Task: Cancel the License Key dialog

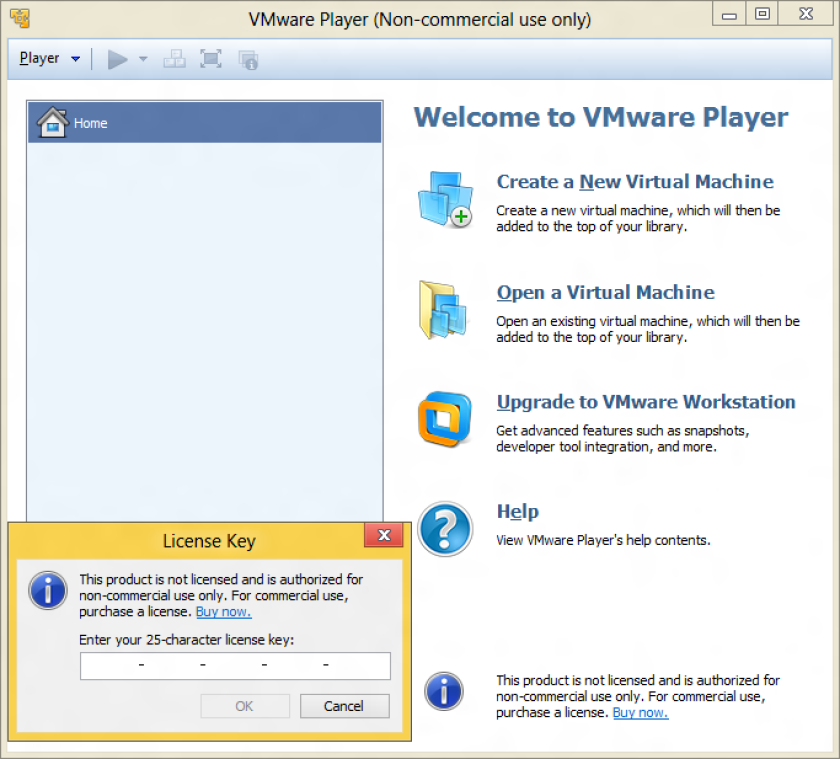Action: click(x=344, y=706)
